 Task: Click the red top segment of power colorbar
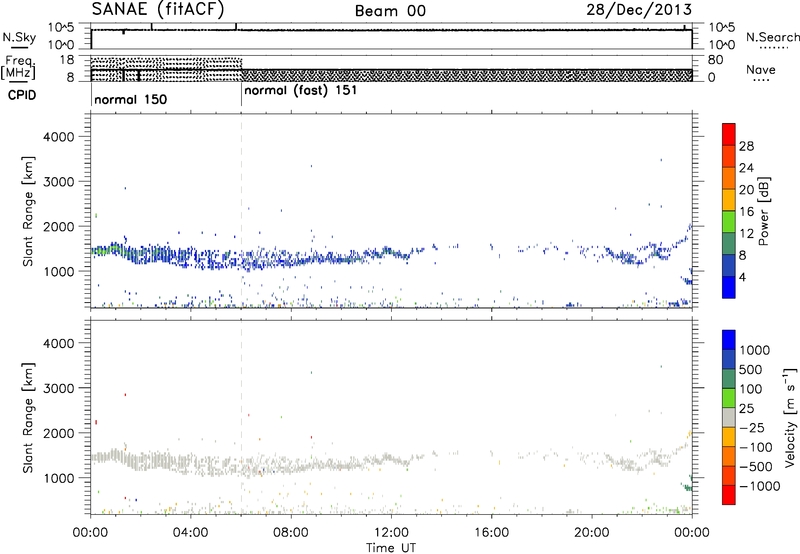point(729,134)
